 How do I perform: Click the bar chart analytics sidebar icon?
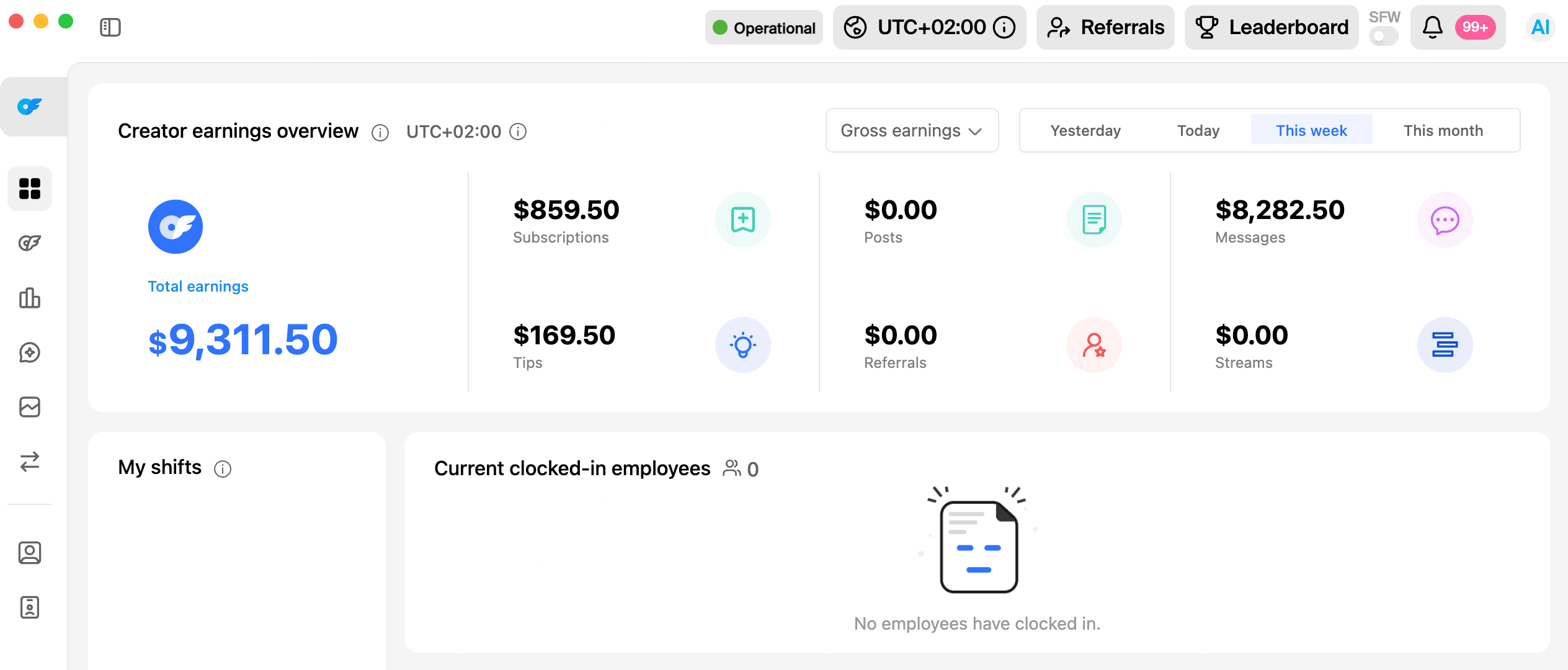tap(30, 298)
